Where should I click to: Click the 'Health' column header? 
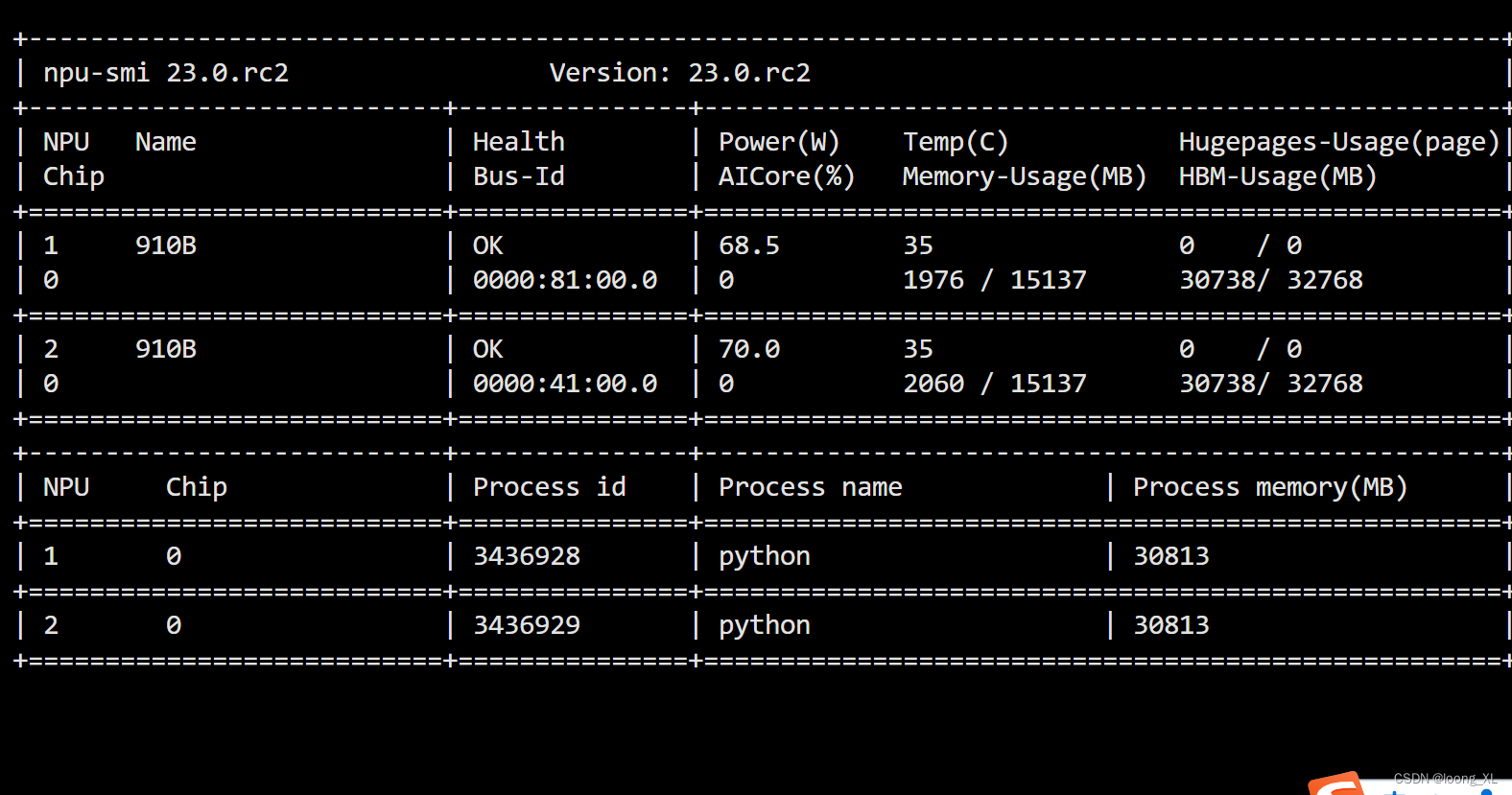[519, 142]
